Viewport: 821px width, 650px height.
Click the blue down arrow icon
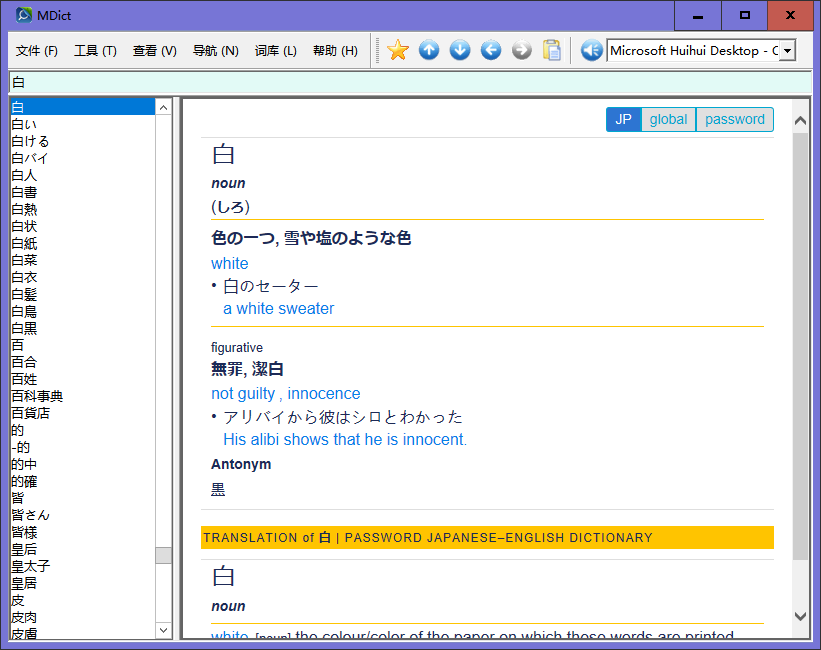(460, 50)
